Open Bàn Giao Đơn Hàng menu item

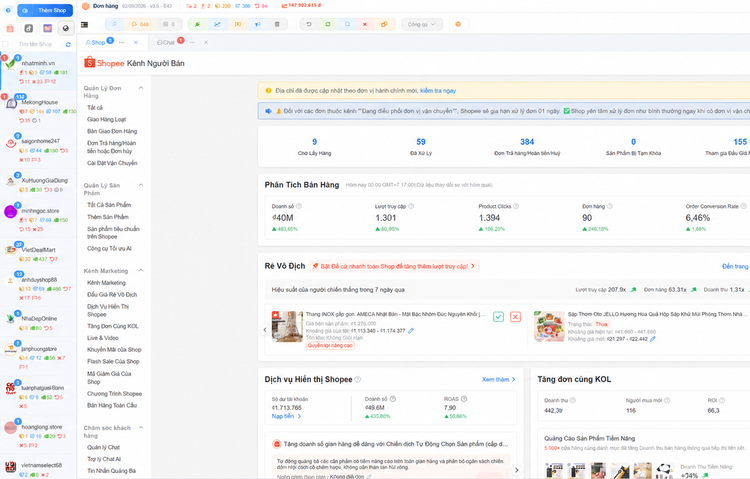(112, 131)
